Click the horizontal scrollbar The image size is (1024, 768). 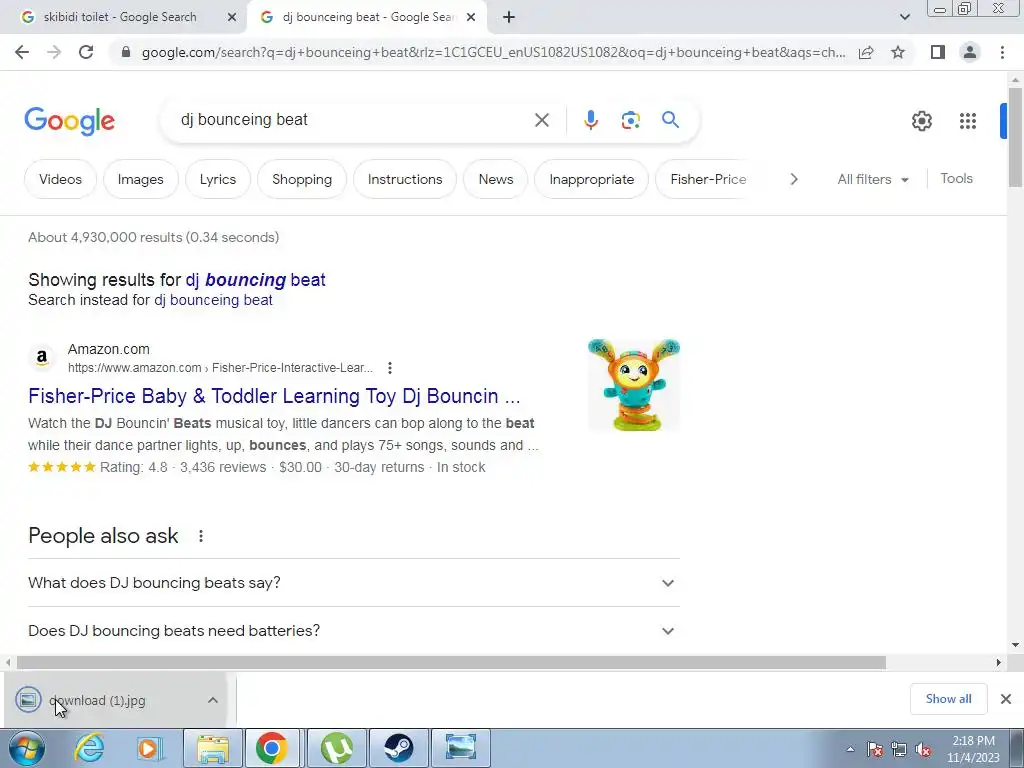pos(451,663)
